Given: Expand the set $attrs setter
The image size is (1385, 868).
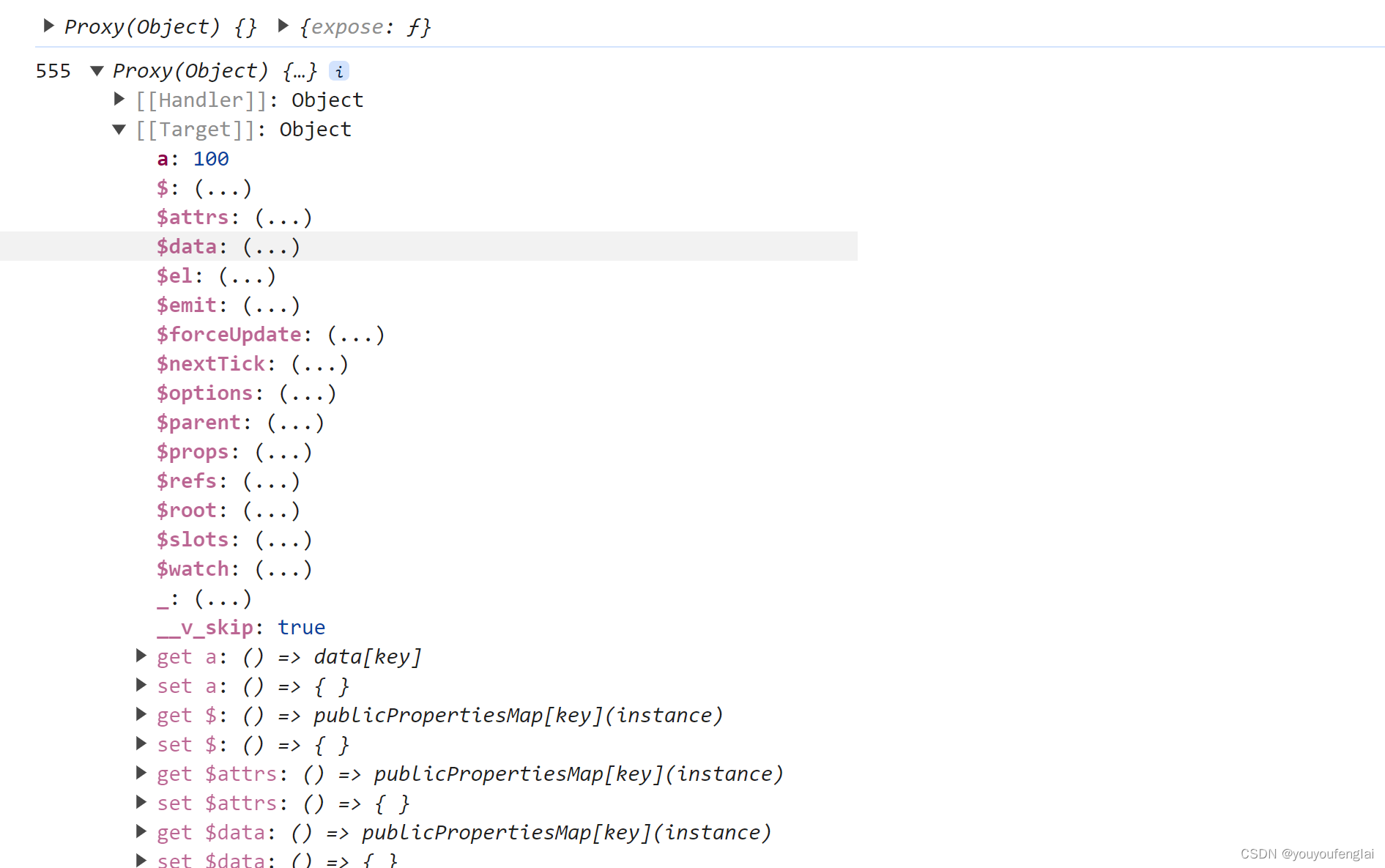Looking at the screenshot, I should [141, 803].
